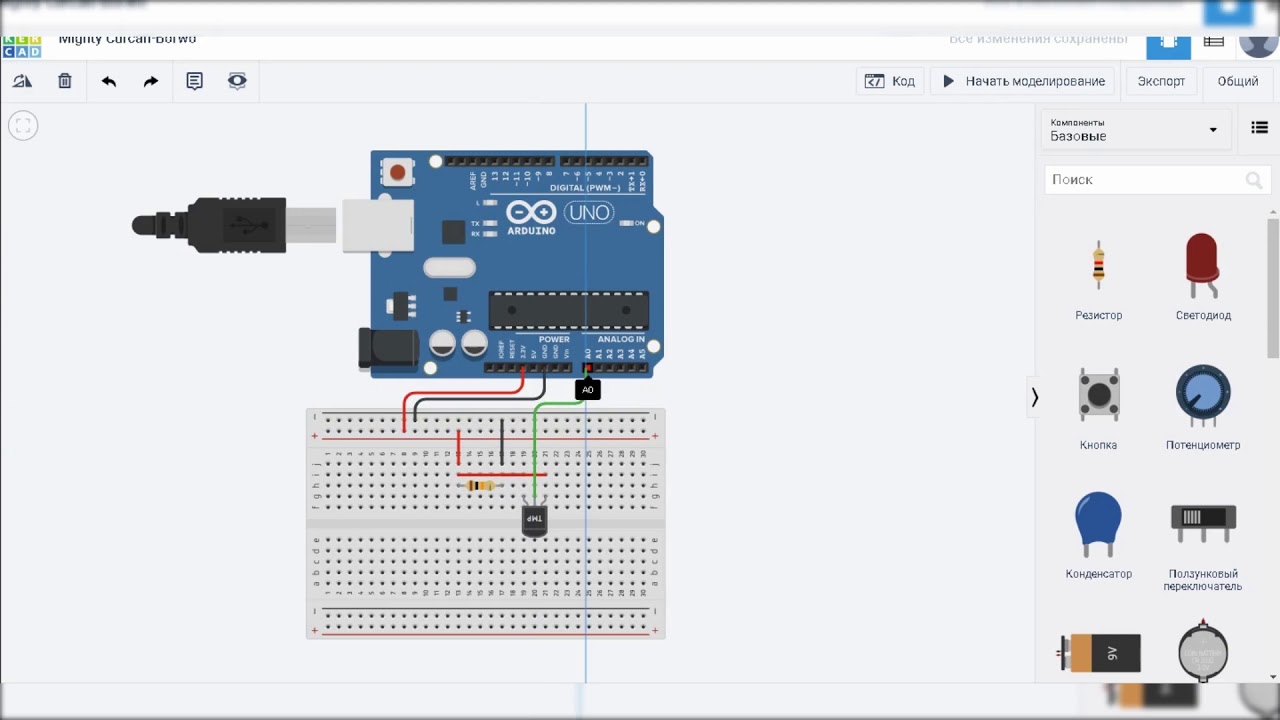Expand the Базовые components dropdown
Screen dimensions: 1280x720
pos(1136,130)
